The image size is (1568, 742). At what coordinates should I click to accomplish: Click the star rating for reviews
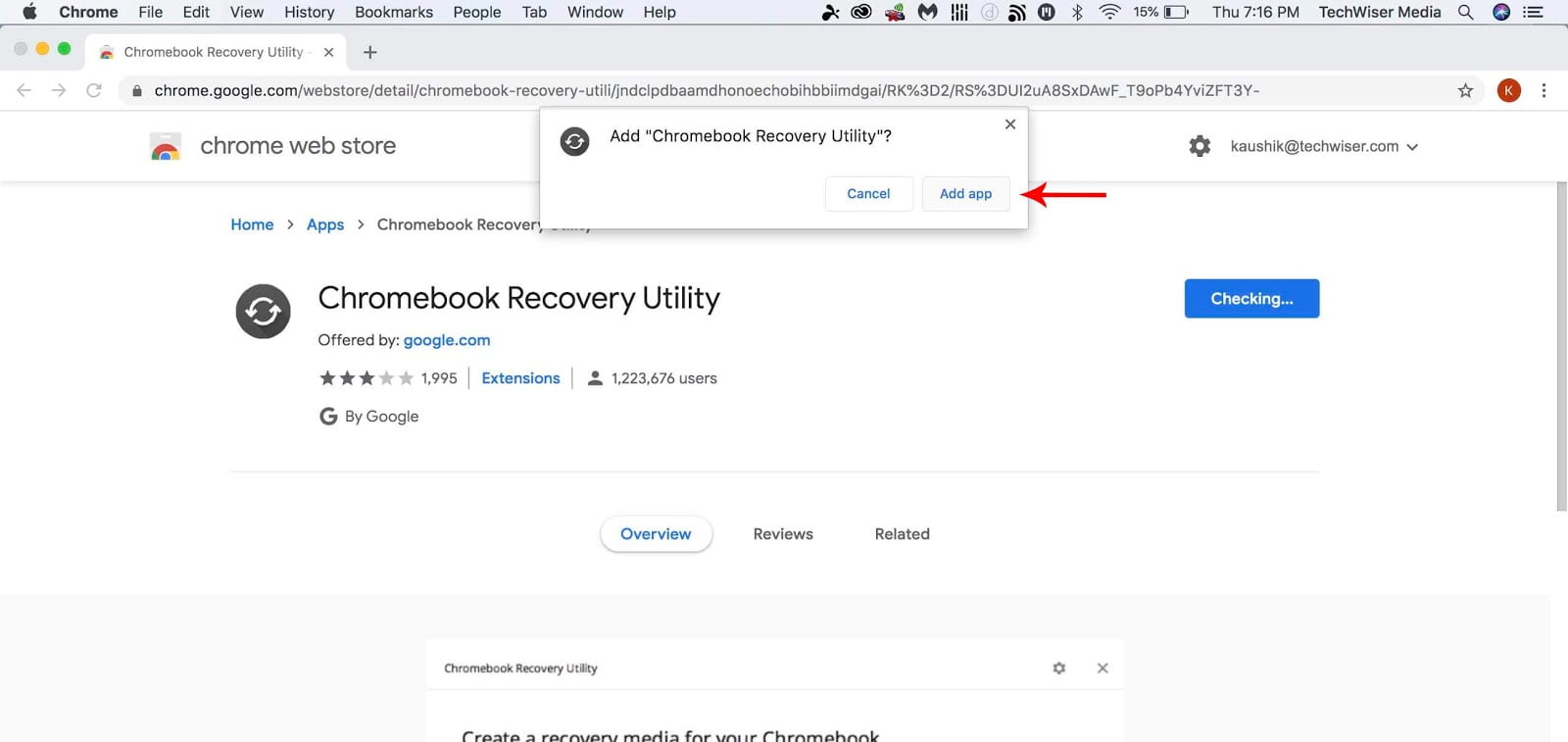tap(367, 378)
